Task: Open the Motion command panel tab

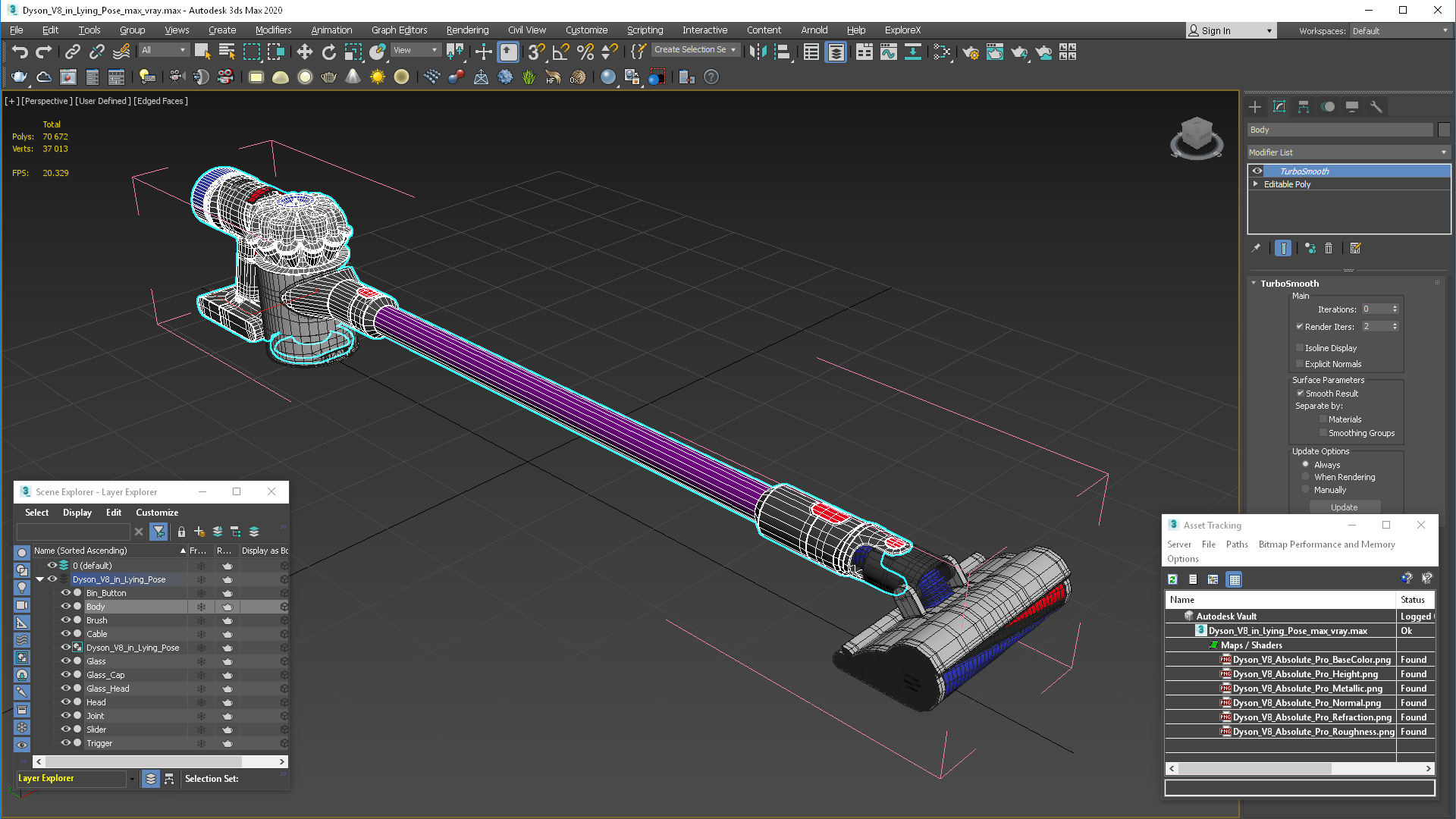Action: click(1328, 107)
